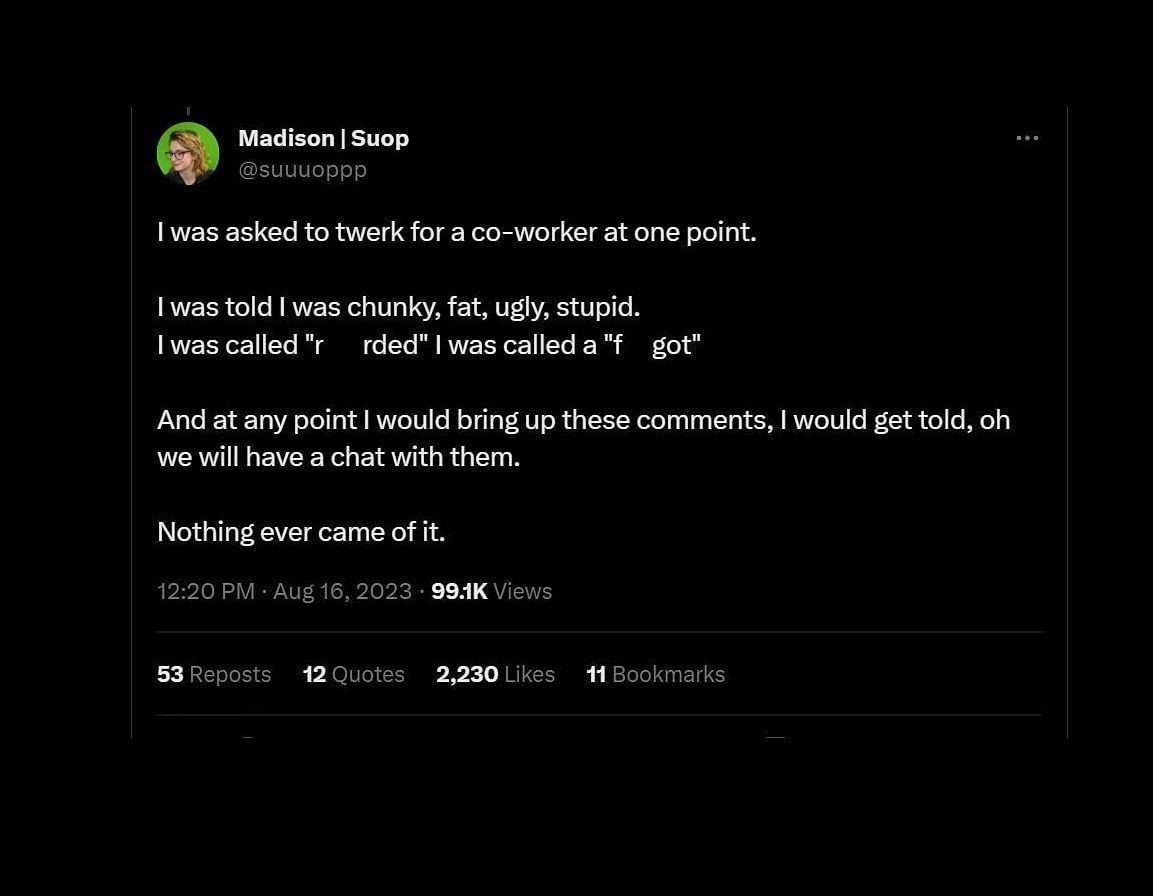View accounts that liked the tweet
The image size is (1153, 896).
pyautogui.click(x=495, y=674)
